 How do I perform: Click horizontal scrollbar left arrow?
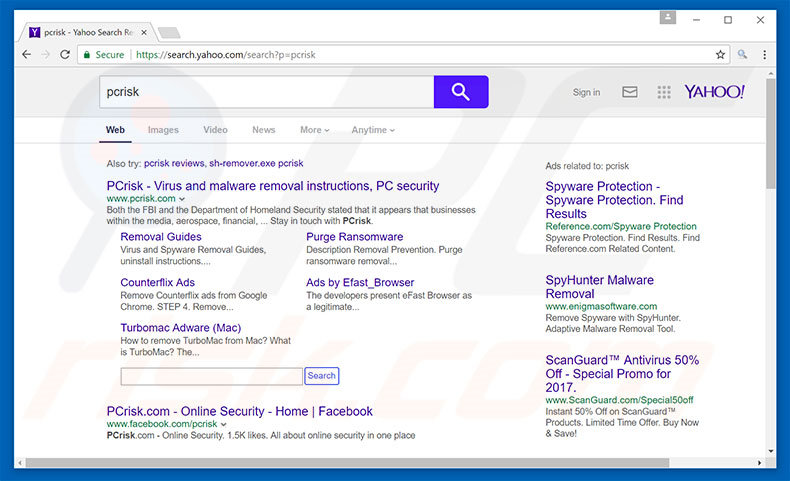point(20,462)
